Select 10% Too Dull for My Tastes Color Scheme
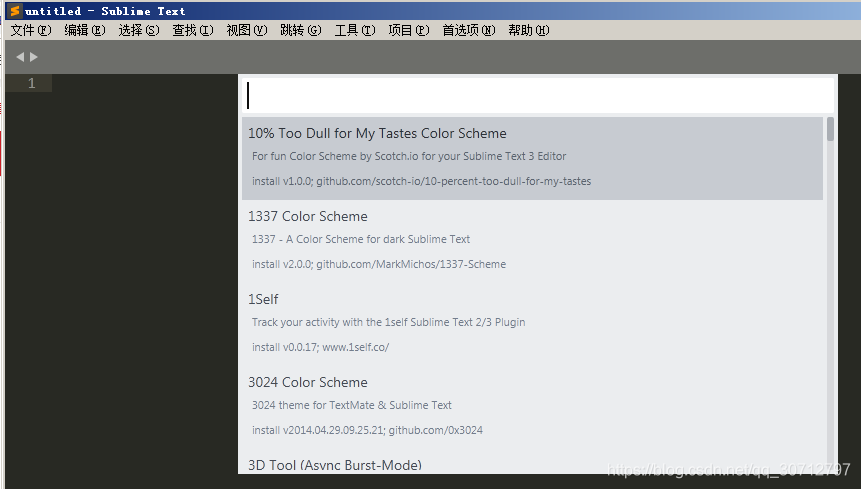 (x=533, y=158)
